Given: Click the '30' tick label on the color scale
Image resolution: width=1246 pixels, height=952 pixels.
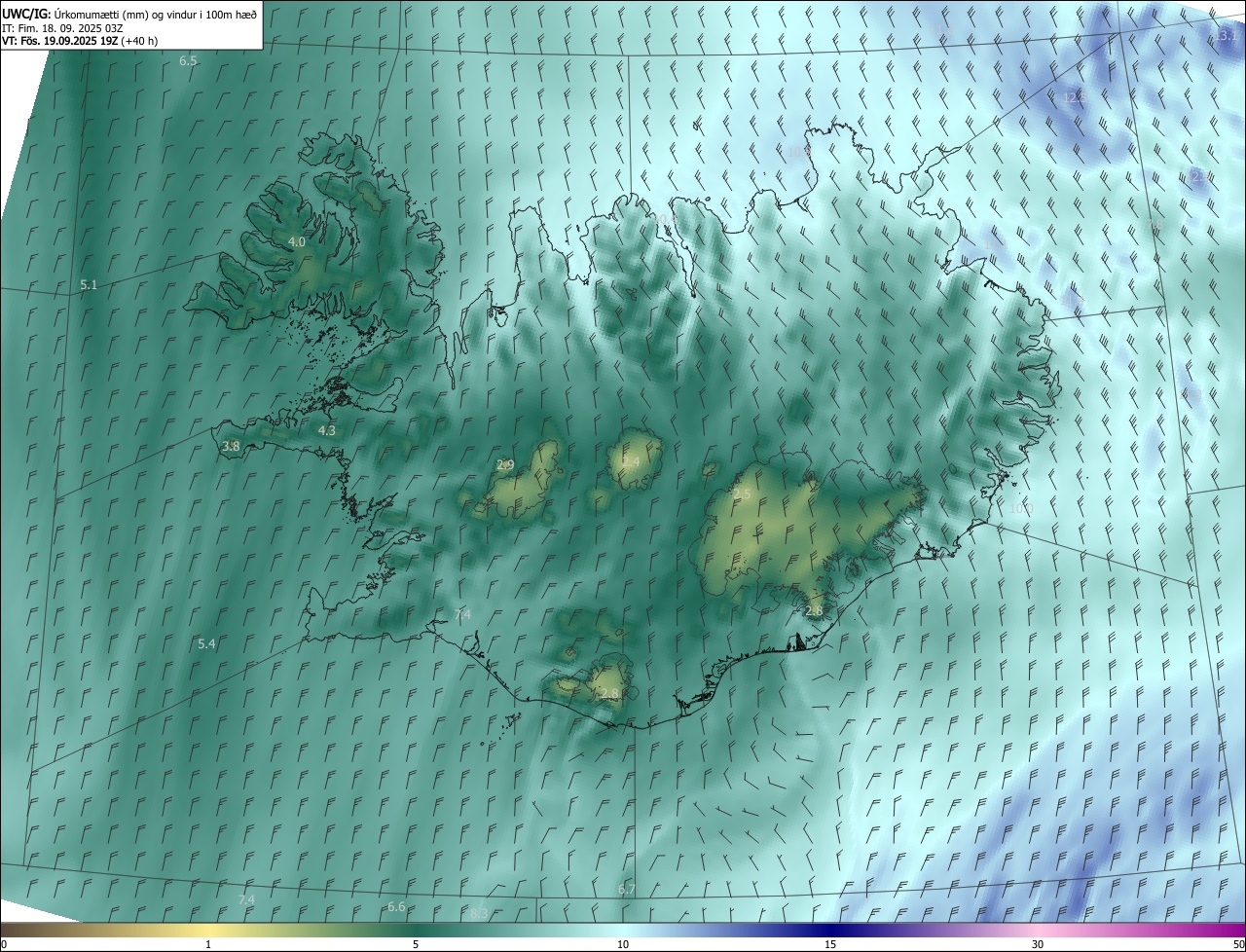Looking at the screenshot, I should pos(1038,945).
